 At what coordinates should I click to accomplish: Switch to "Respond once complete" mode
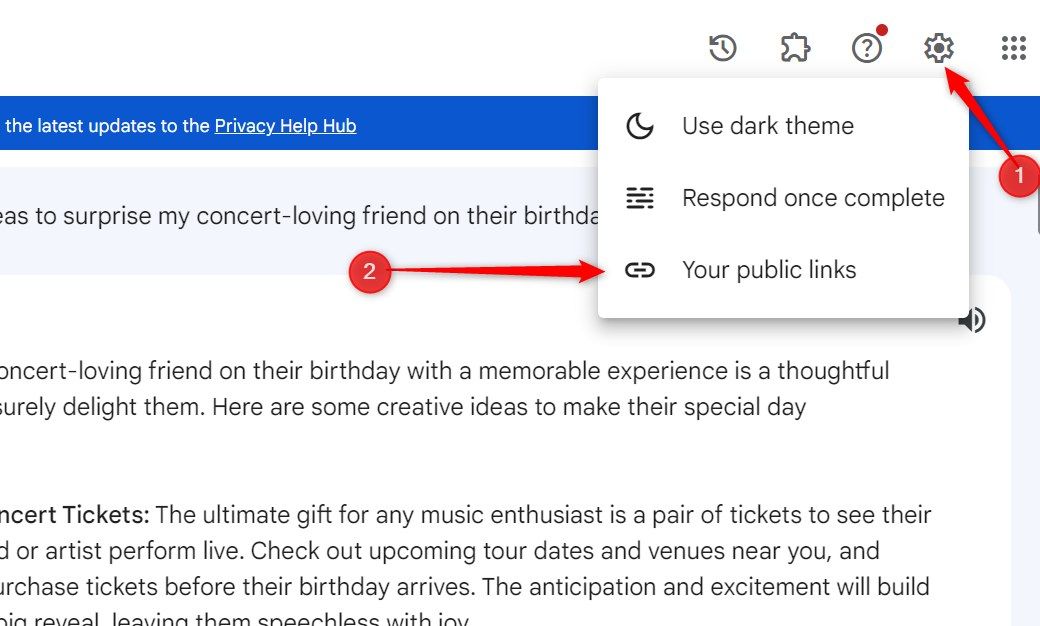click(783, 198)
